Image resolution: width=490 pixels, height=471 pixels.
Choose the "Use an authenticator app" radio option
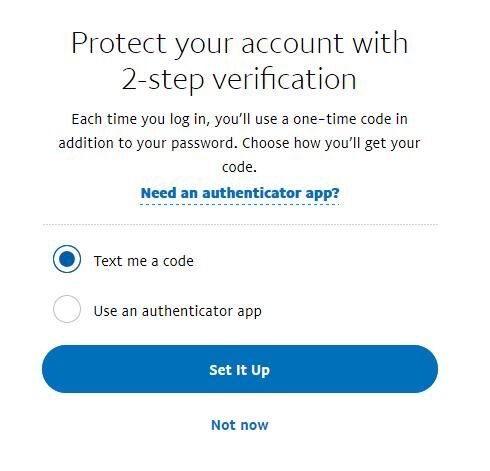(x=67, y=309)
